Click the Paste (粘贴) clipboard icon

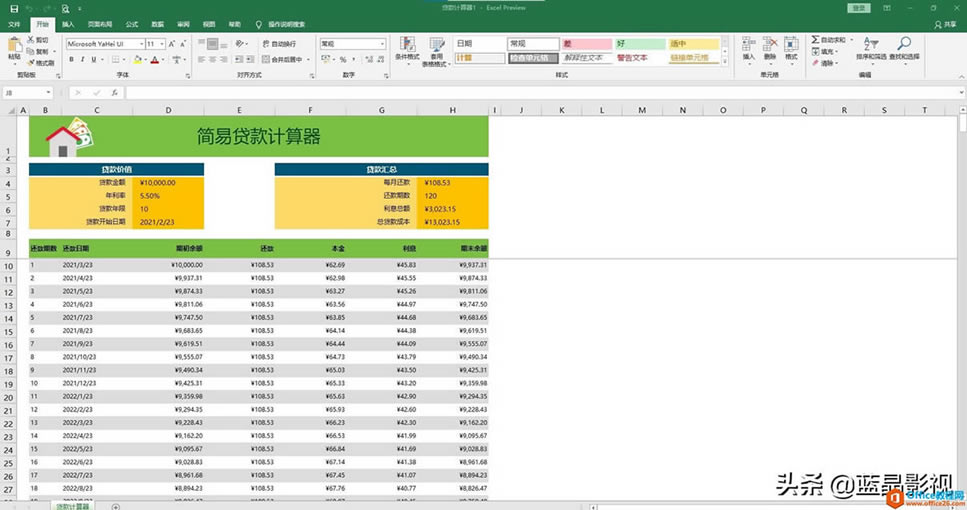tap(14, 46)
